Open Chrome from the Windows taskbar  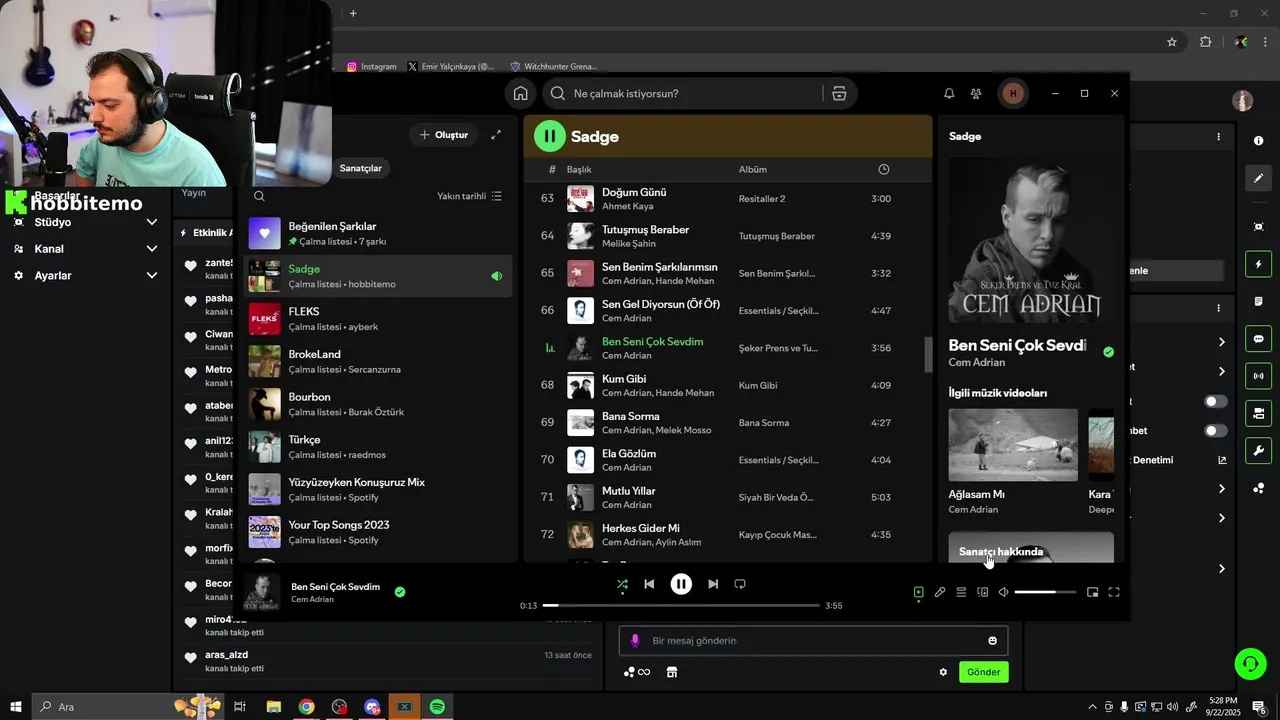tap(306, 707)
